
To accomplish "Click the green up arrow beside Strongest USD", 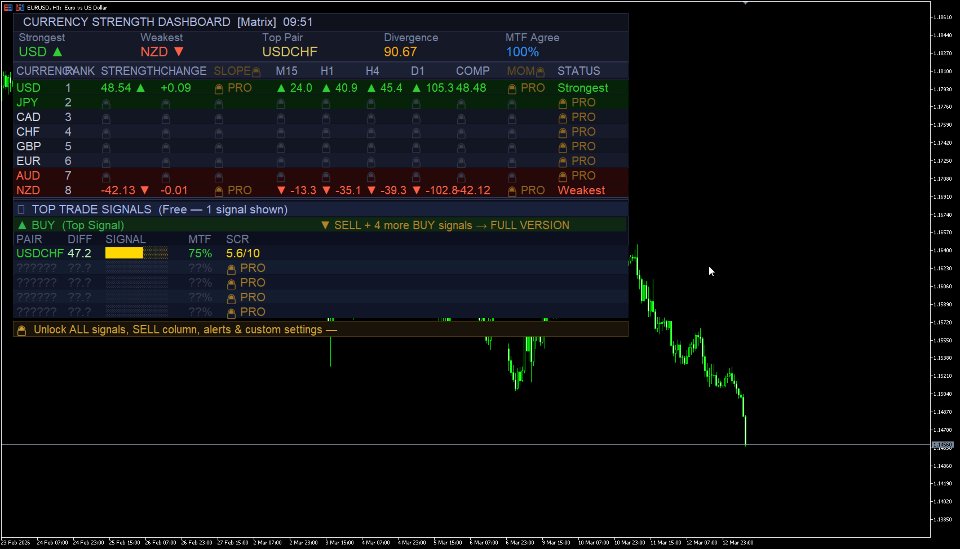I will tap(58, 51).
